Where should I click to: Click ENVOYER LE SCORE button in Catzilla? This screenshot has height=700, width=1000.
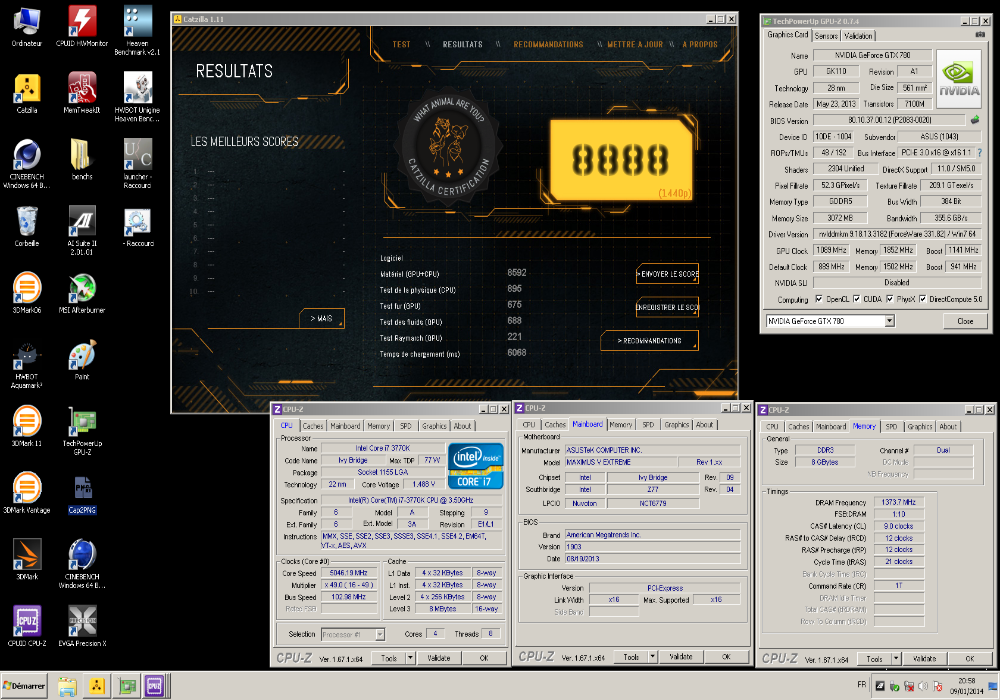tap(667, 274)
